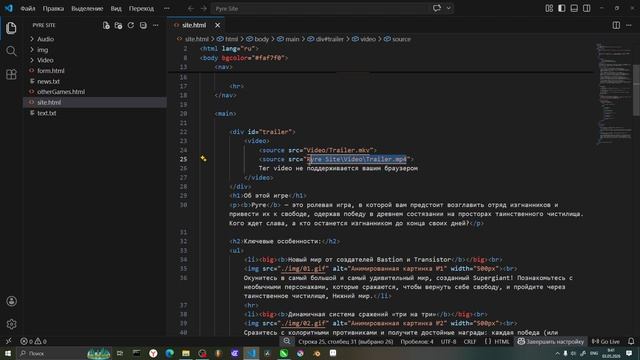Image resolution: width=640 pixels, height=360 pixels.
Task: Close the site.html tab
Action: pos(218,25)
